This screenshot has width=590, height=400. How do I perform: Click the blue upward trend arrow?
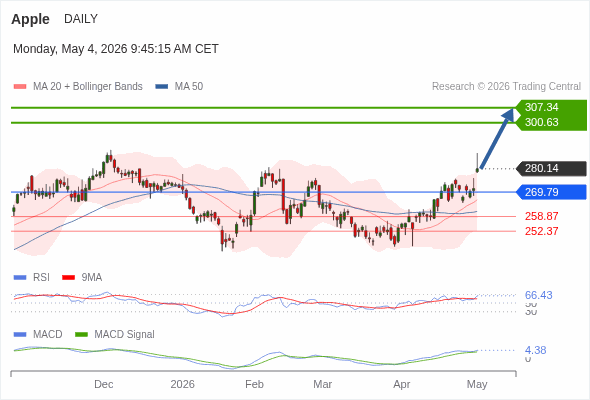click(497, 138)
